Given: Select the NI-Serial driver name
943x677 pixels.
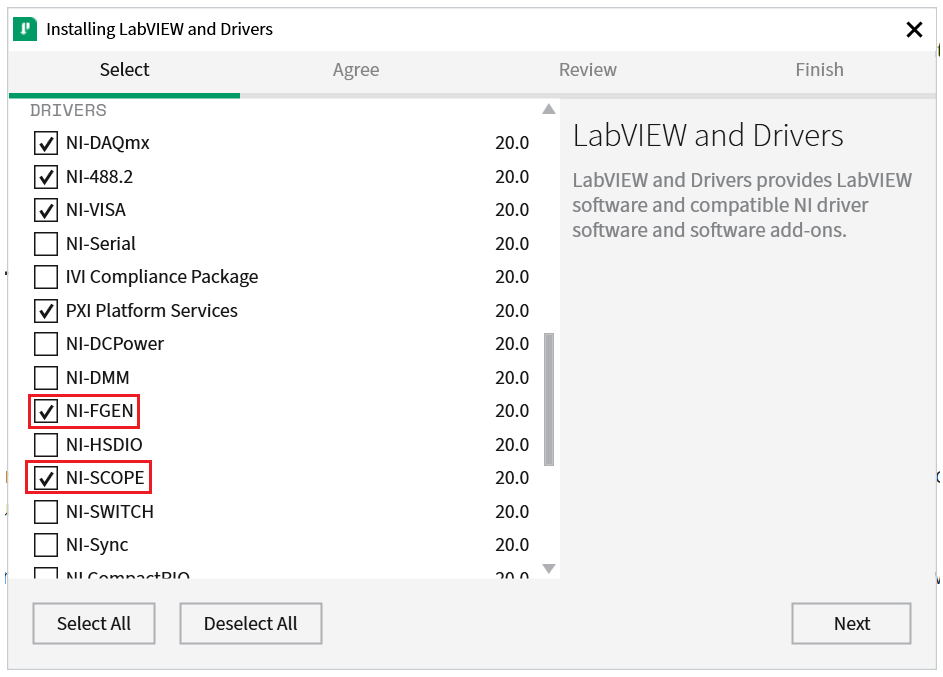Looking at the screenshot, I should pyautogui.click(x=100, y=244).
